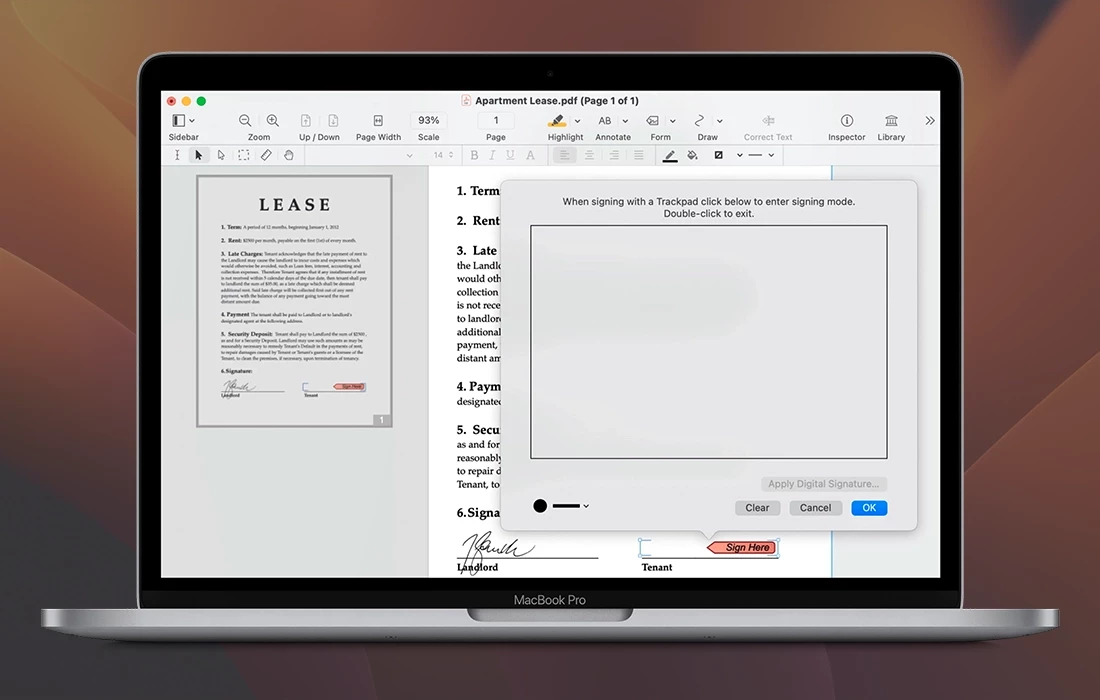Expand the Sidebar options dropdown
Screen dimensions: 1100x700
(192, 121)
